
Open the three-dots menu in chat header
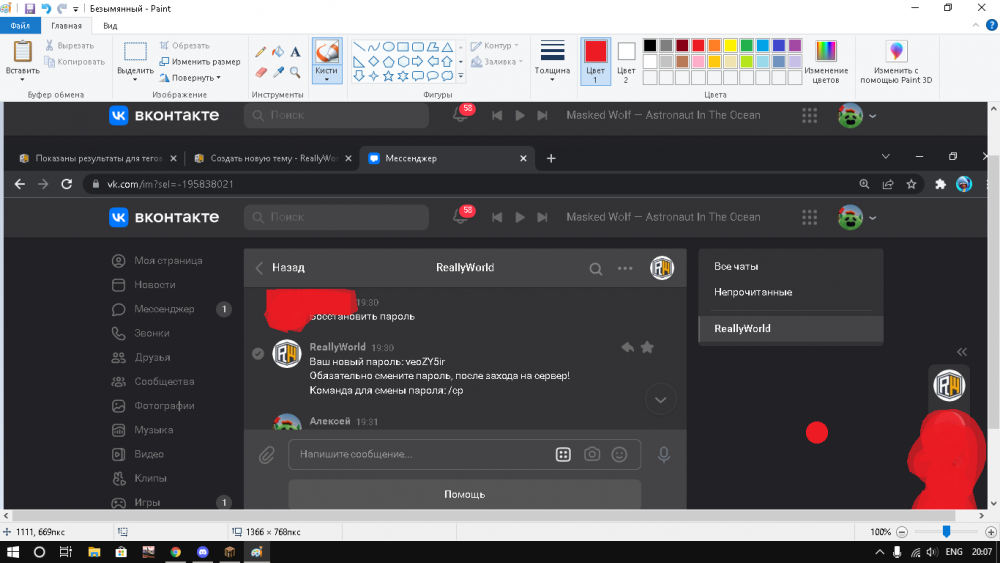coord(625,268)
